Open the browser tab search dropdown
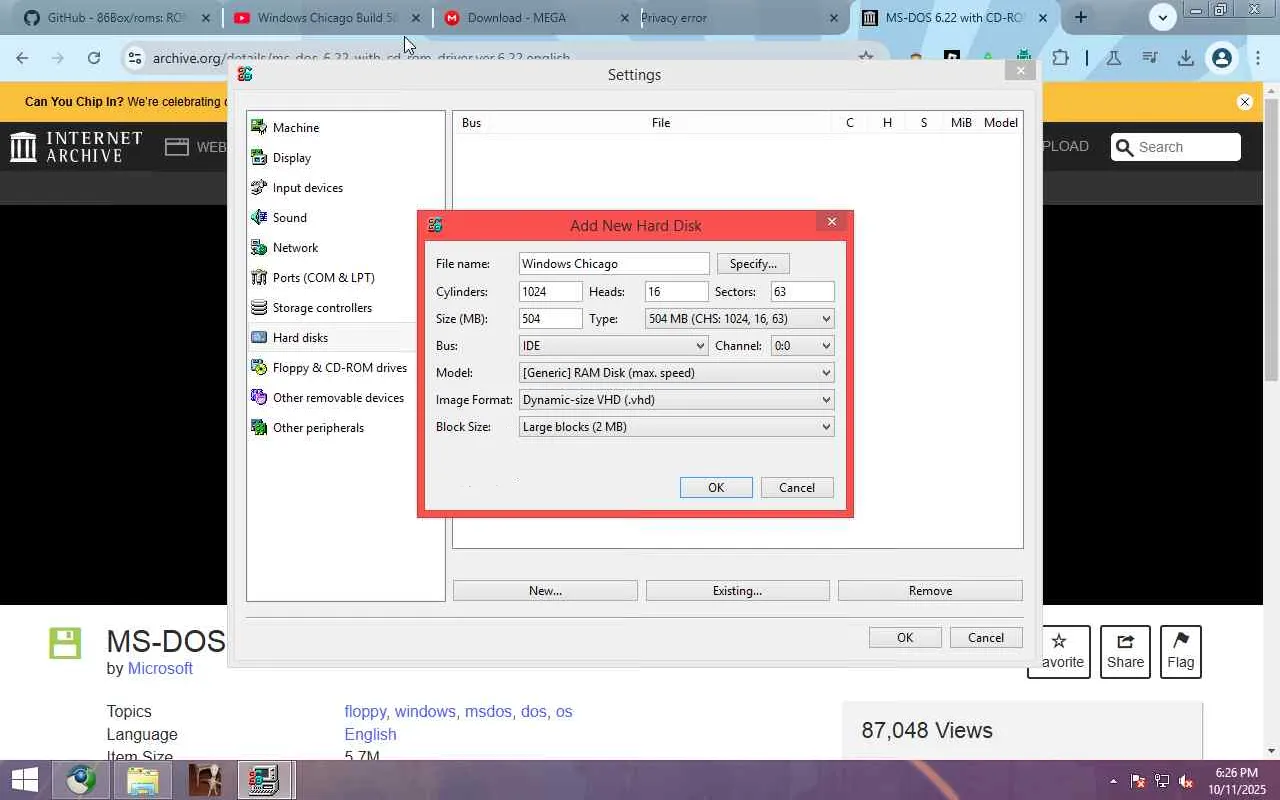Viewport: 1280px width, 800px height. tap(1162, 17)
